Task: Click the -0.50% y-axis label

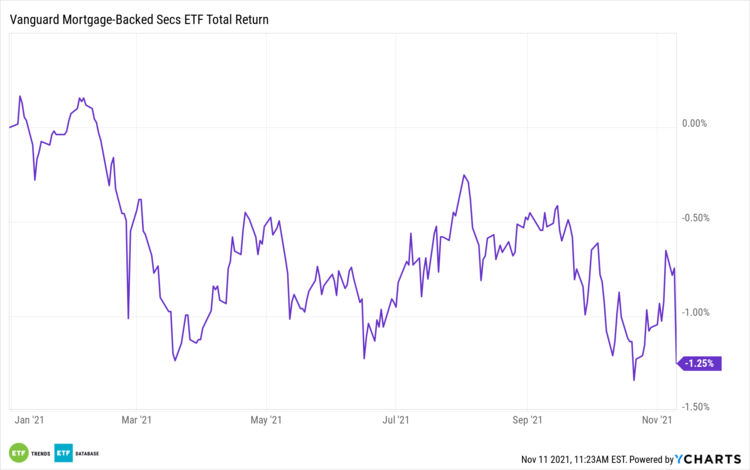Action: click(x=694, y=218)
